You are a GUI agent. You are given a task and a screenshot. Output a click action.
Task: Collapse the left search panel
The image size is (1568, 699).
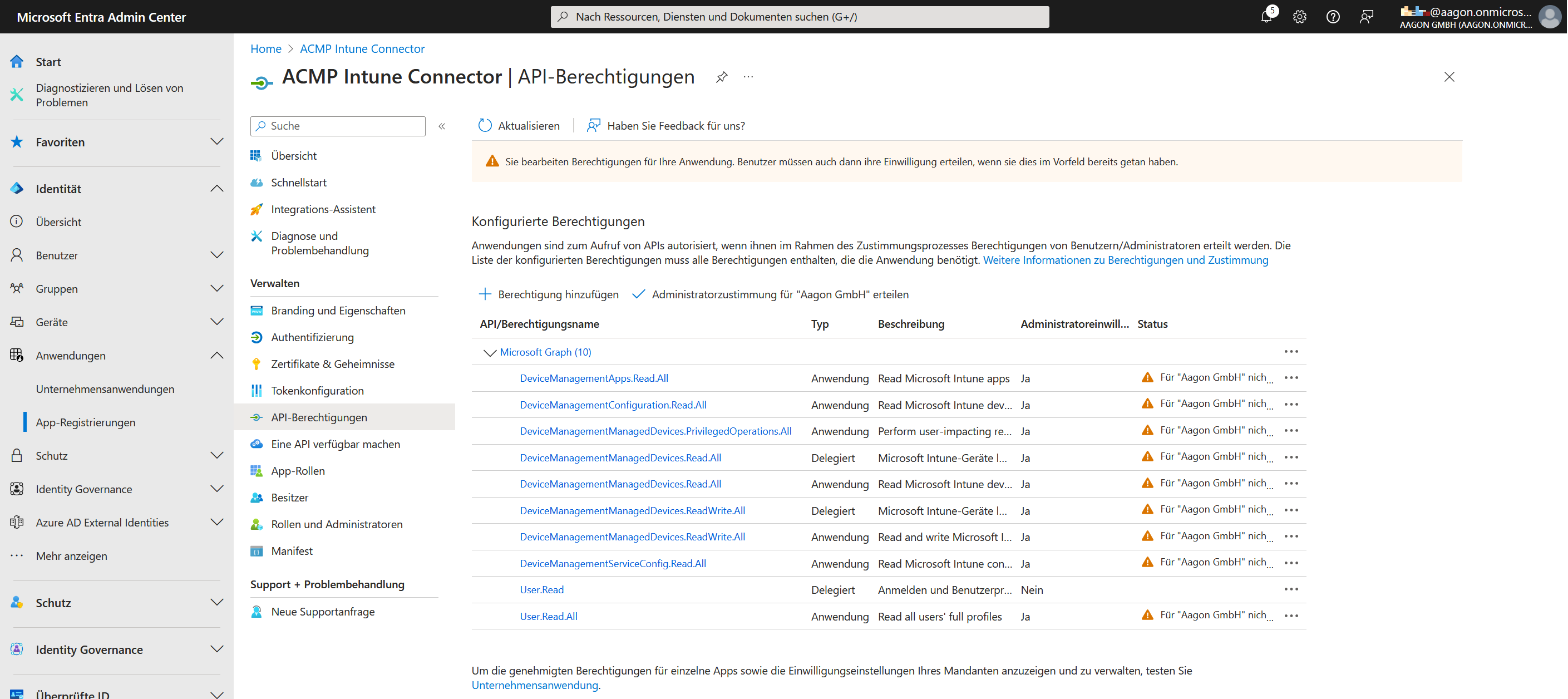coord(442,126)
